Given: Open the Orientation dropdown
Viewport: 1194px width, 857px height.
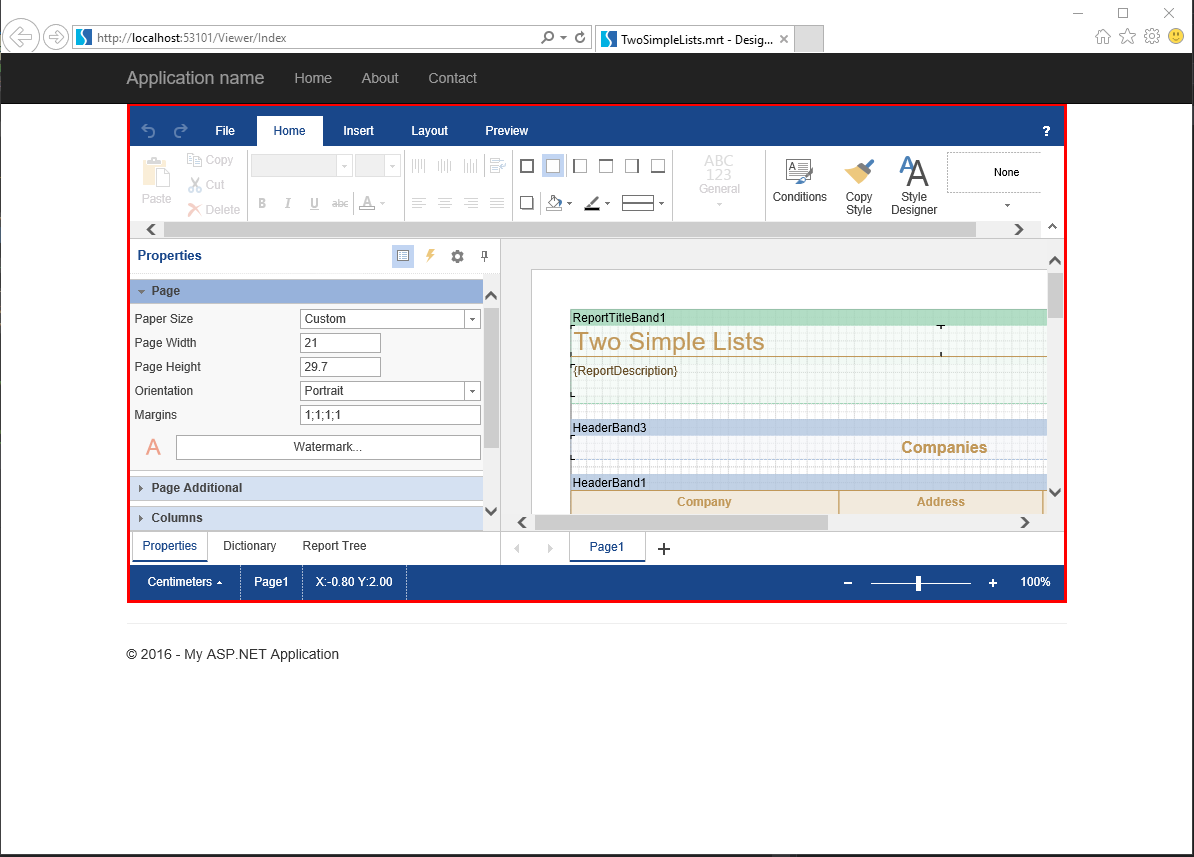Looking at the screenshot, I should click(x=472, y=391).
